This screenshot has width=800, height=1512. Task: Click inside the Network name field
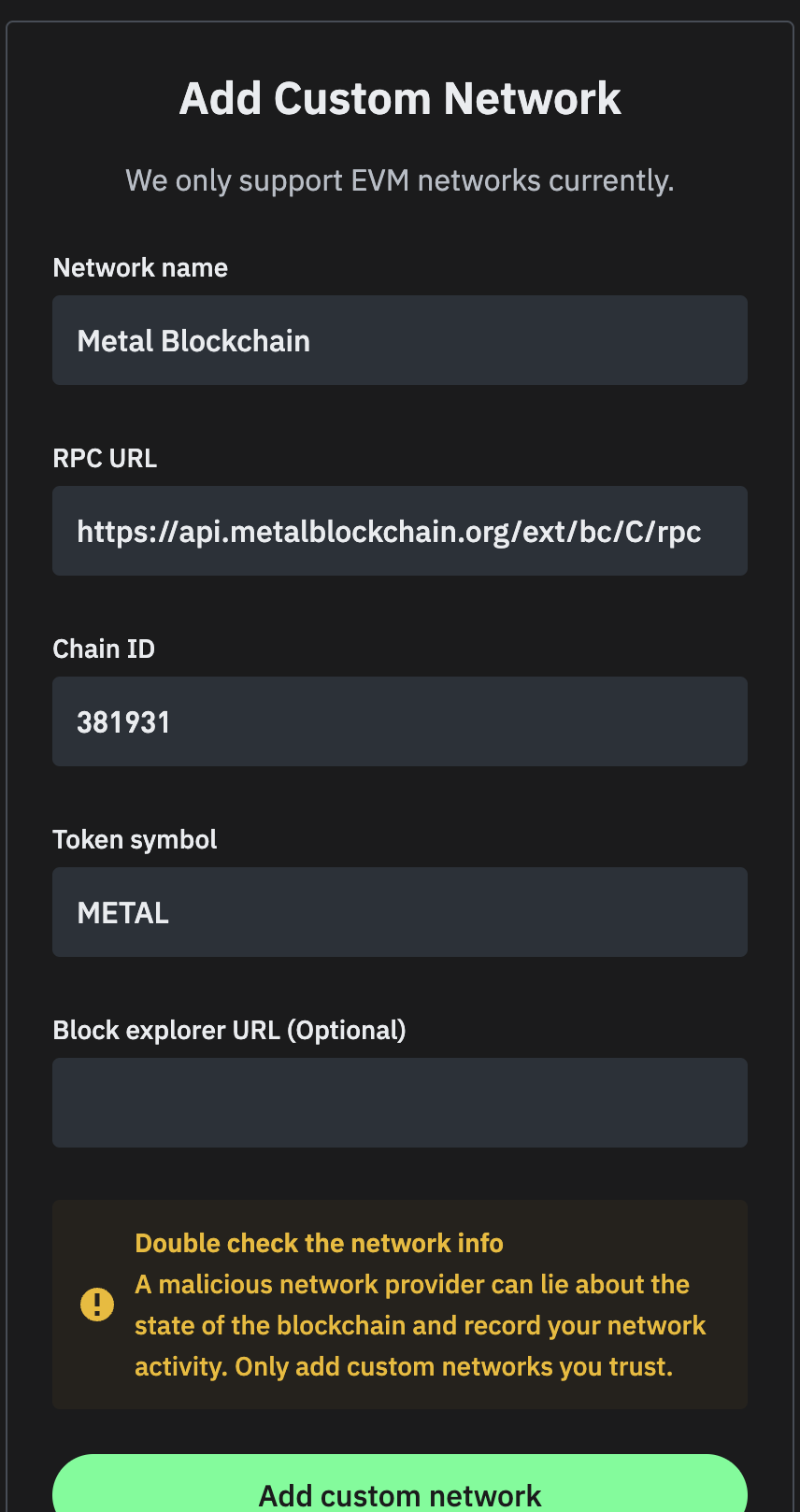(400, 340)
